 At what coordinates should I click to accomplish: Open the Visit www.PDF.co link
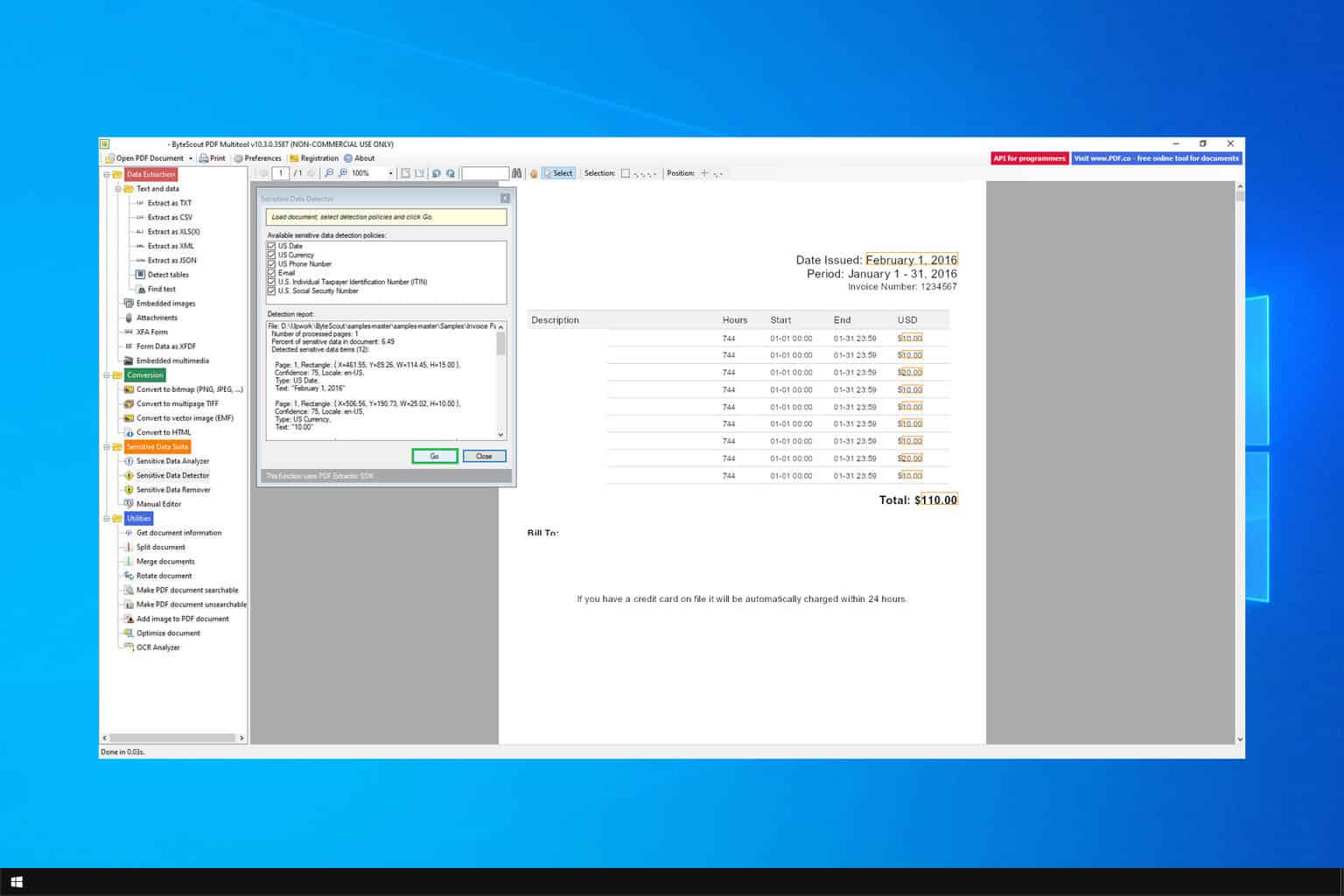click(1156, 158)
